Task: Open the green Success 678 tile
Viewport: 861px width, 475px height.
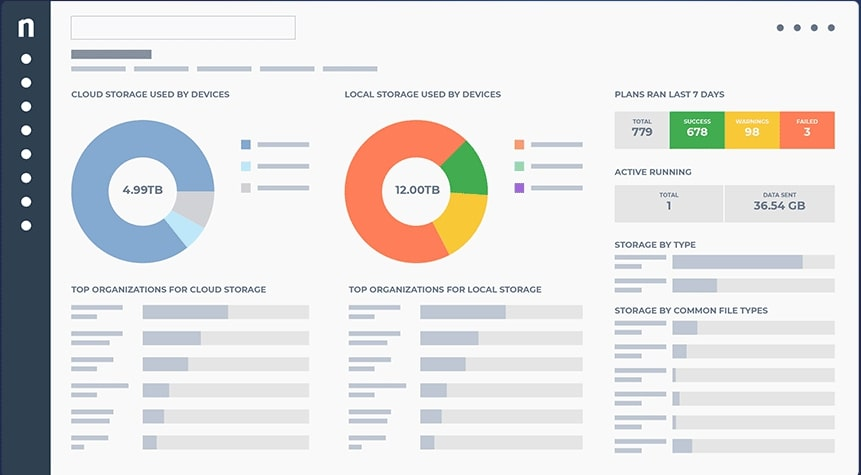Action: pos(697,130)
